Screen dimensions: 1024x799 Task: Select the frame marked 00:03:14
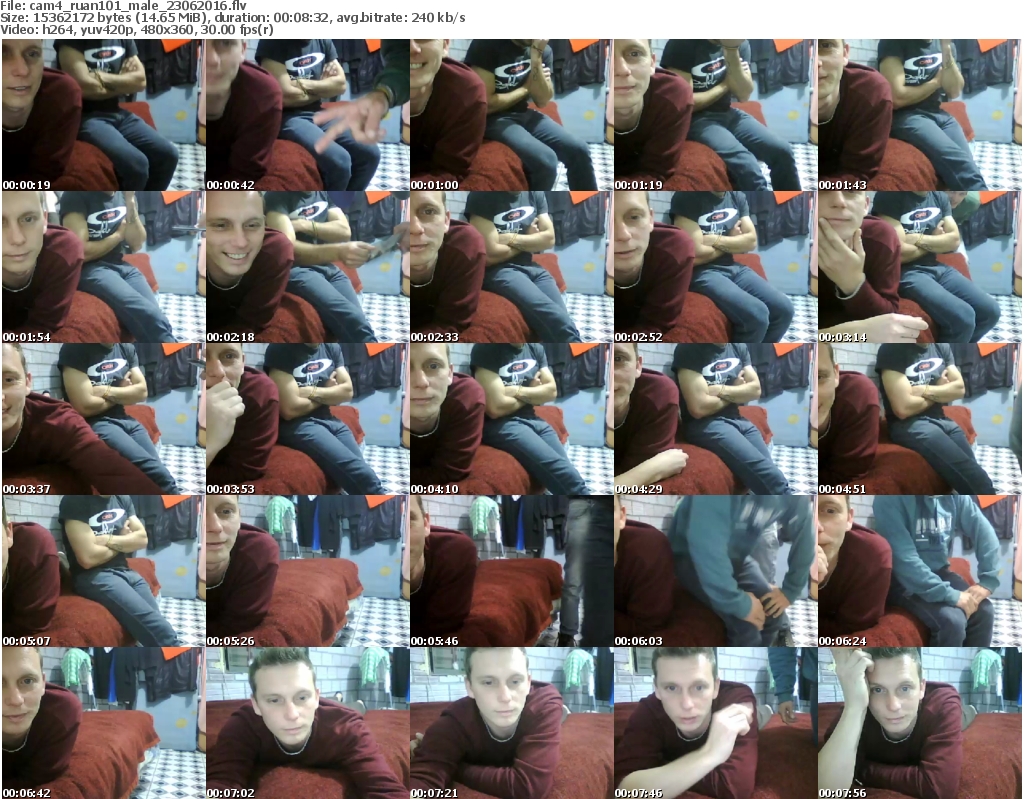pyautogui.click(x=919, y=267)
